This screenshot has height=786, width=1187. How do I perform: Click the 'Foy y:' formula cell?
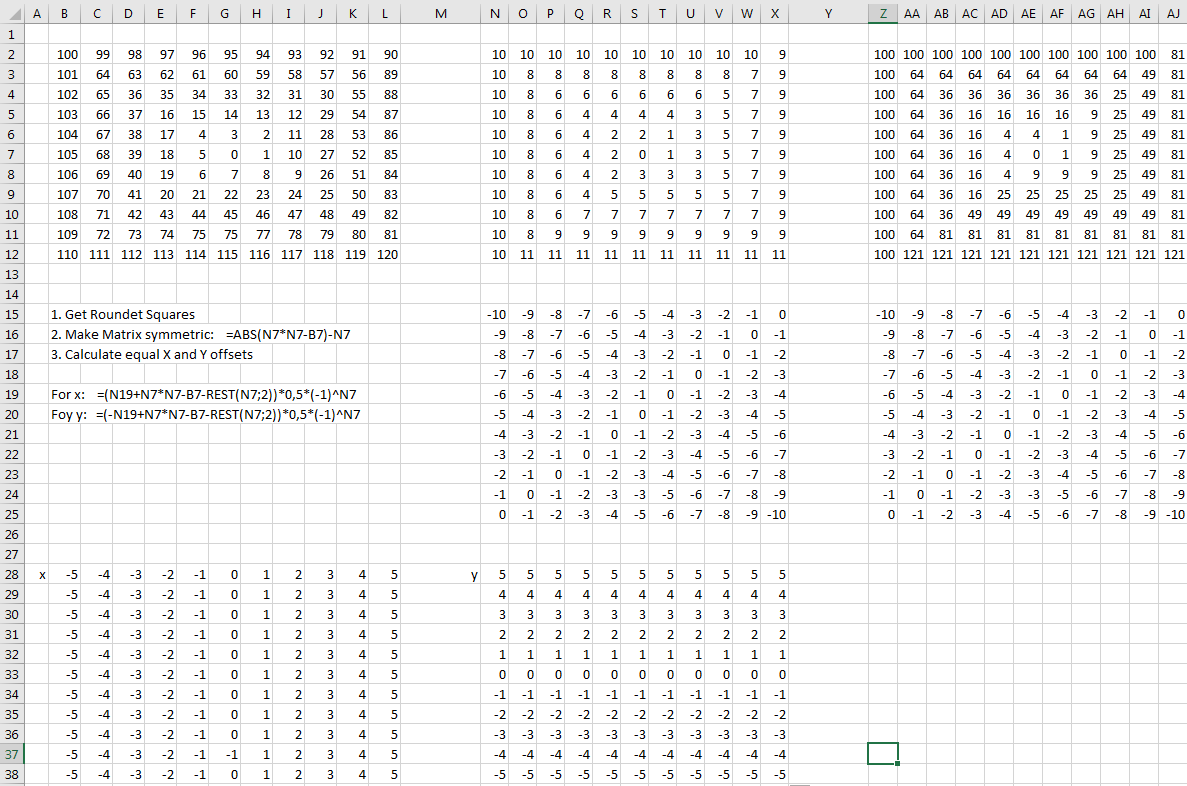tap(205, 414)
